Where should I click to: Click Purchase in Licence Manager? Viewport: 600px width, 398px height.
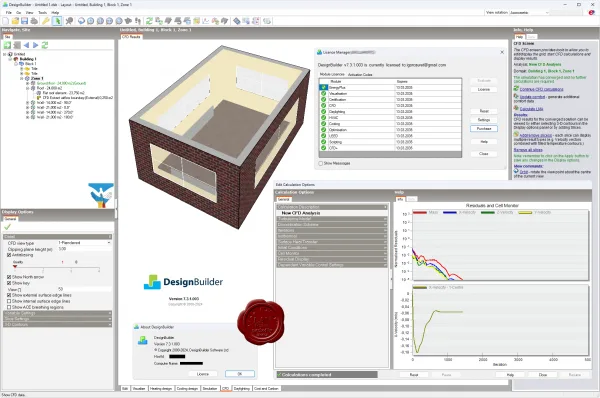pos(484,129)
